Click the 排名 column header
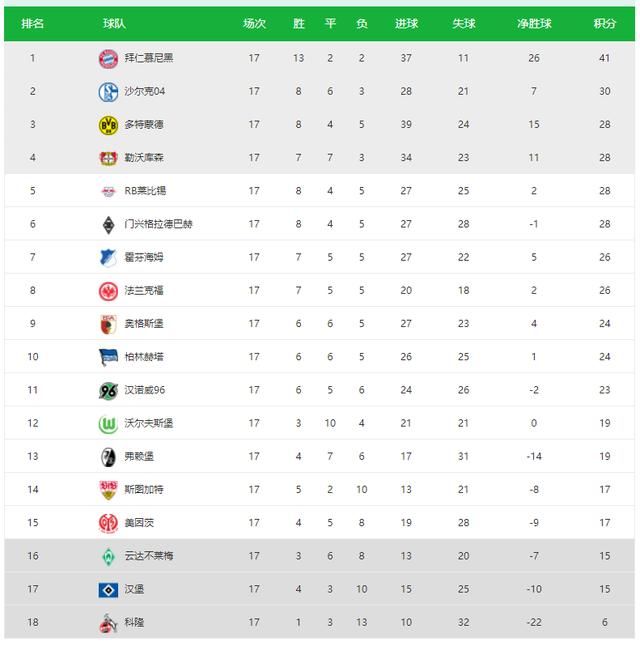Screen dimensions: 640x646 coord(32,24)
